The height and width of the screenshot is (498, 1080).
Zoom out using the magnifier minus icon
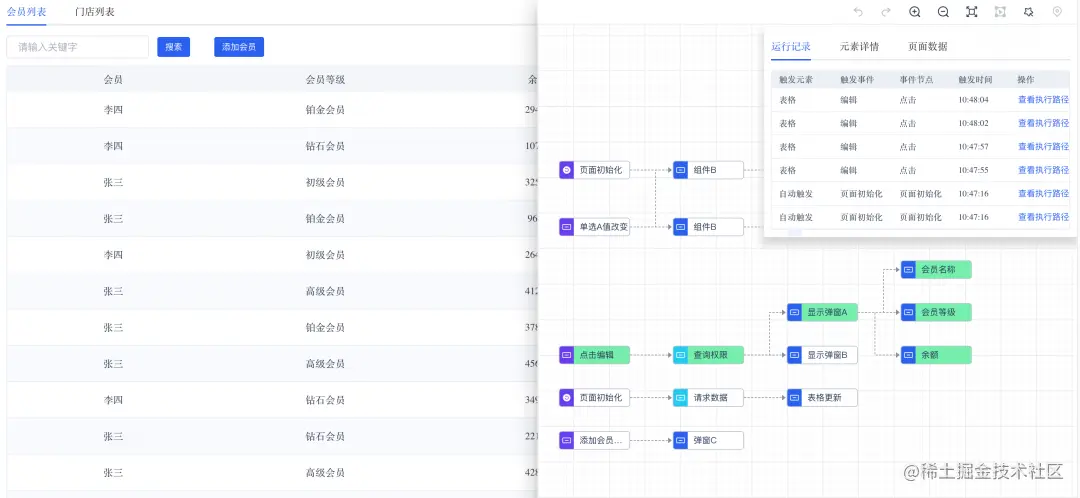pyautogui.click(x=943, y=12)
